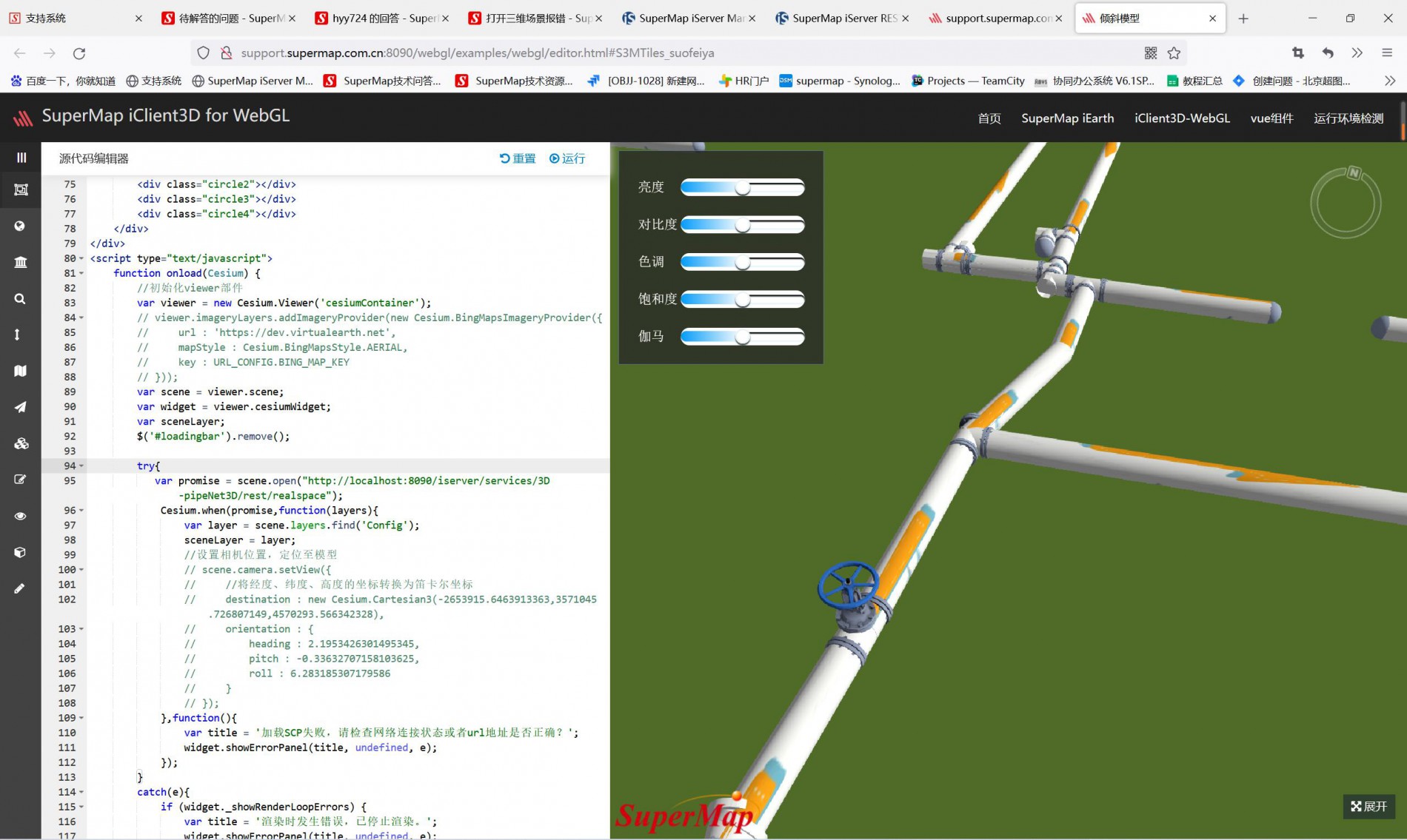Open the 首页 navigation link
The height and width of the screenshot is (840, 1407).
989,118
